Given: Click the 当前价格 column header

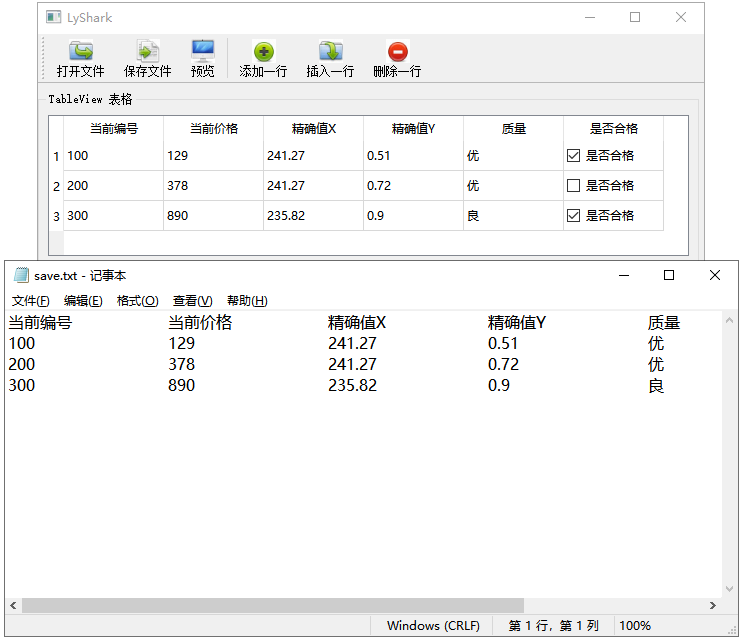Looking at the screenshot, I should [213, 129].
